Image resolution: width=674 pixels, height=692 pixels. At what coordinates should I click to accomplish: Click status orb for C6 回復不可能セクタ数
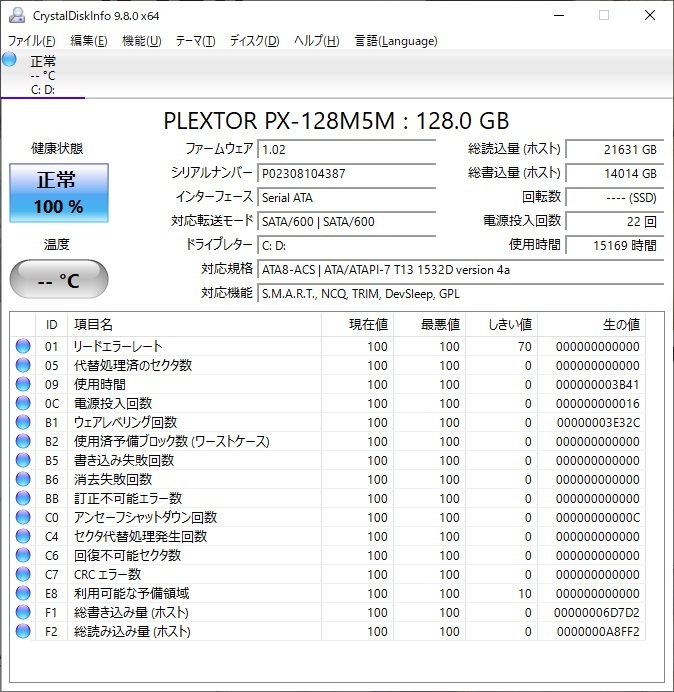click(23, 555)
